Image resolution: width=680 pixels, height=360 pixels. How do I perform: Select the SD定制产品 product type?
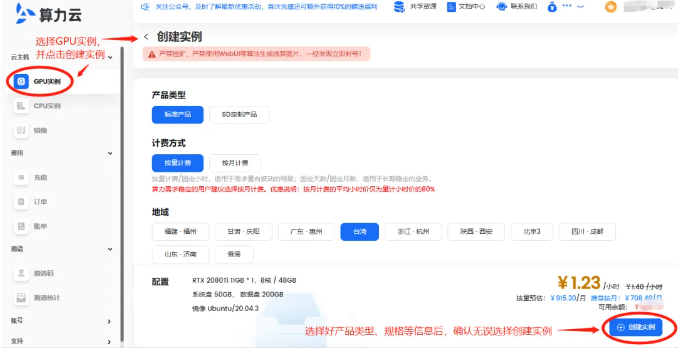(x=239, y=115)
